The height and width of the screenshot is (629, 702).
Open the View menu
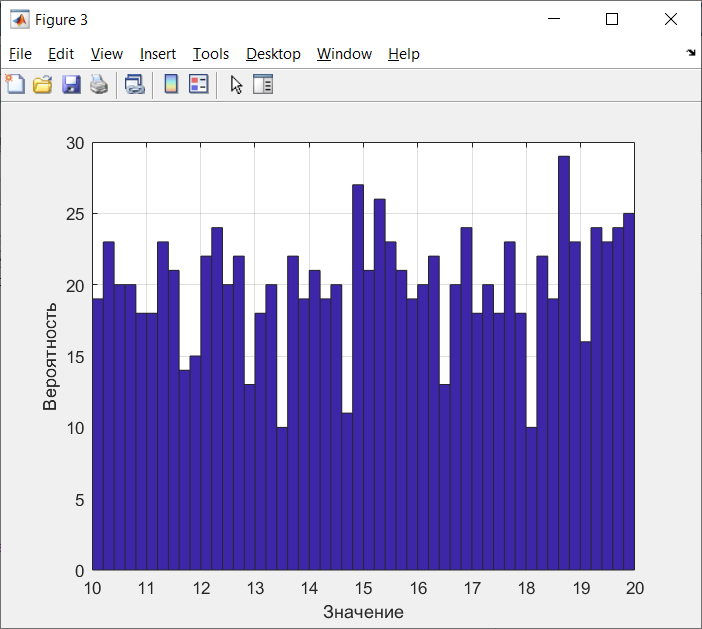[107, 54]
